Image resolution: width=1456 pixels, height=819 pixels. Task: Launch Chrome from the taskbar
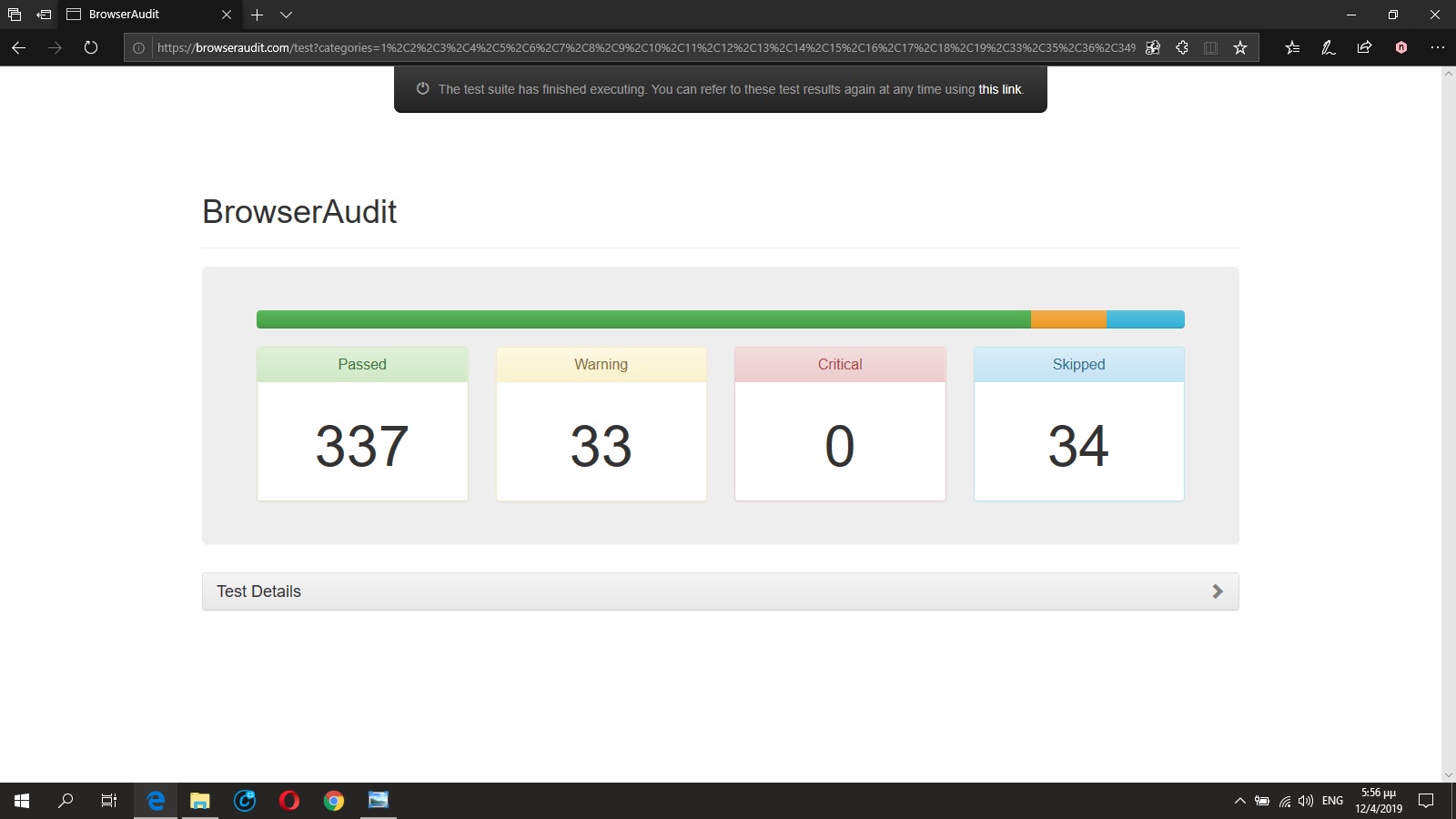pos(334,801)
